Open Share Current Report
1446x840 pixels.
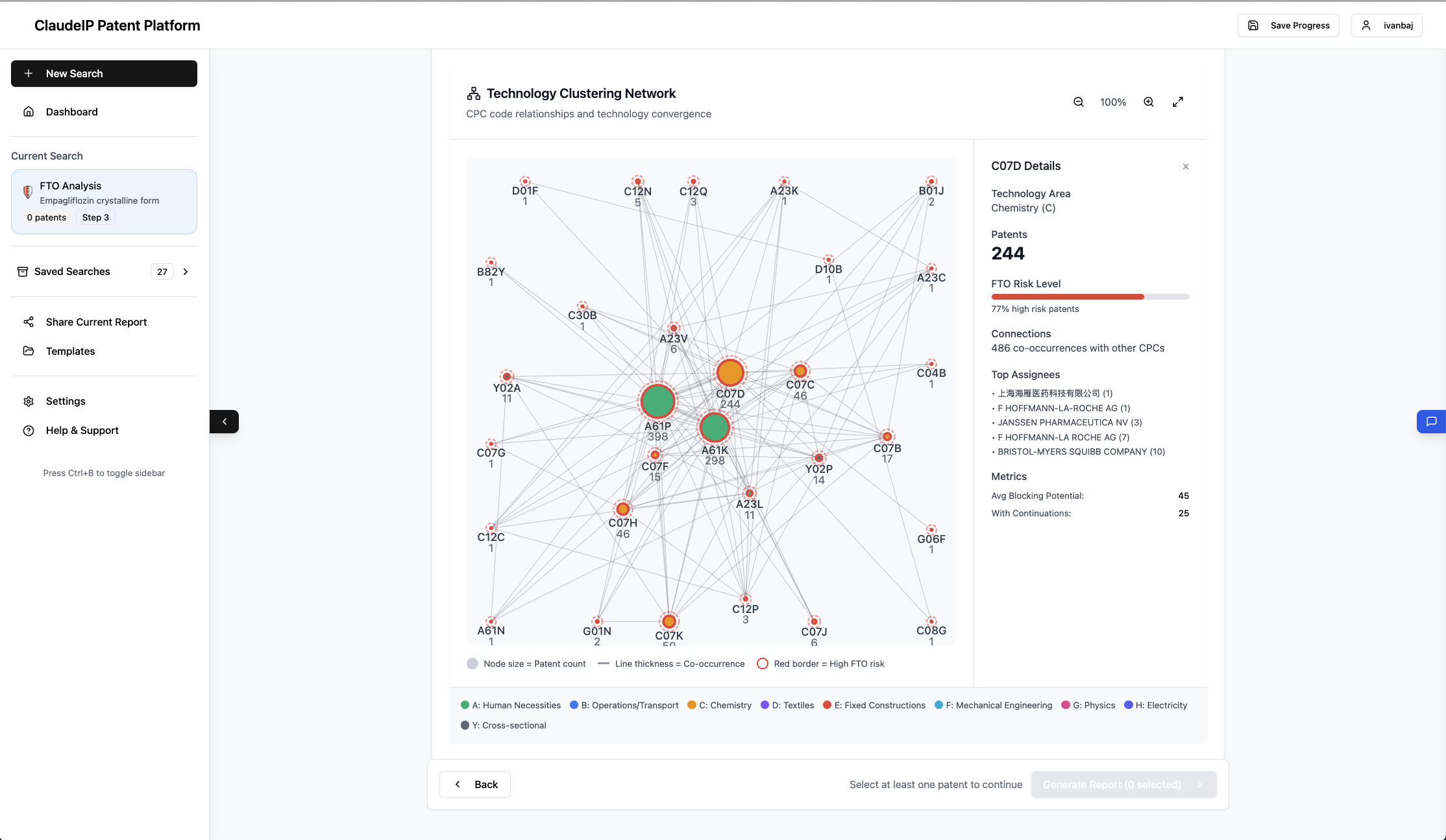(x=95, y=322)
